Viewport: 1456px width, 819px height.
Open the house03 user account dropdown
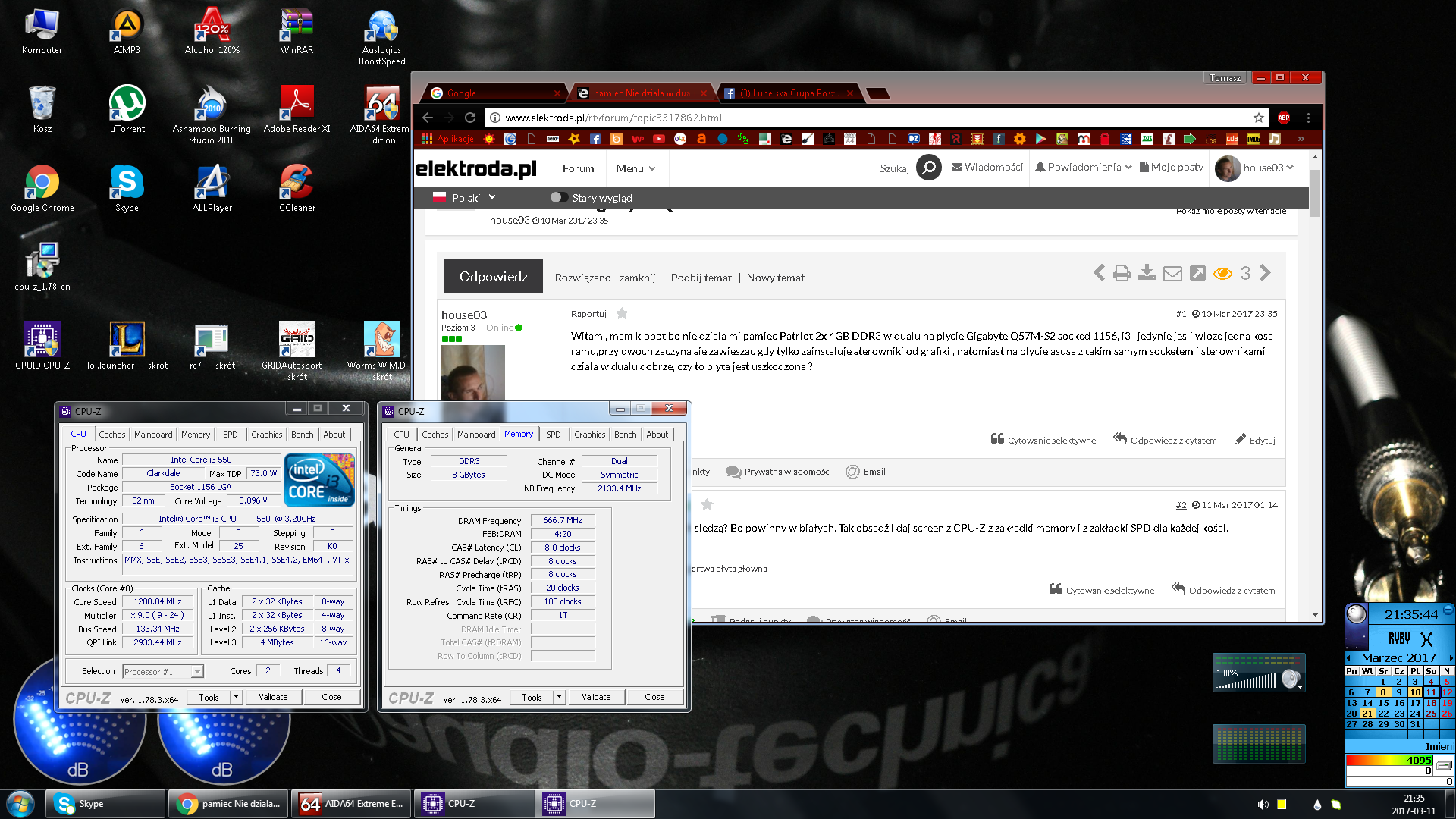pyautogui.click(x=1254, y=168)
